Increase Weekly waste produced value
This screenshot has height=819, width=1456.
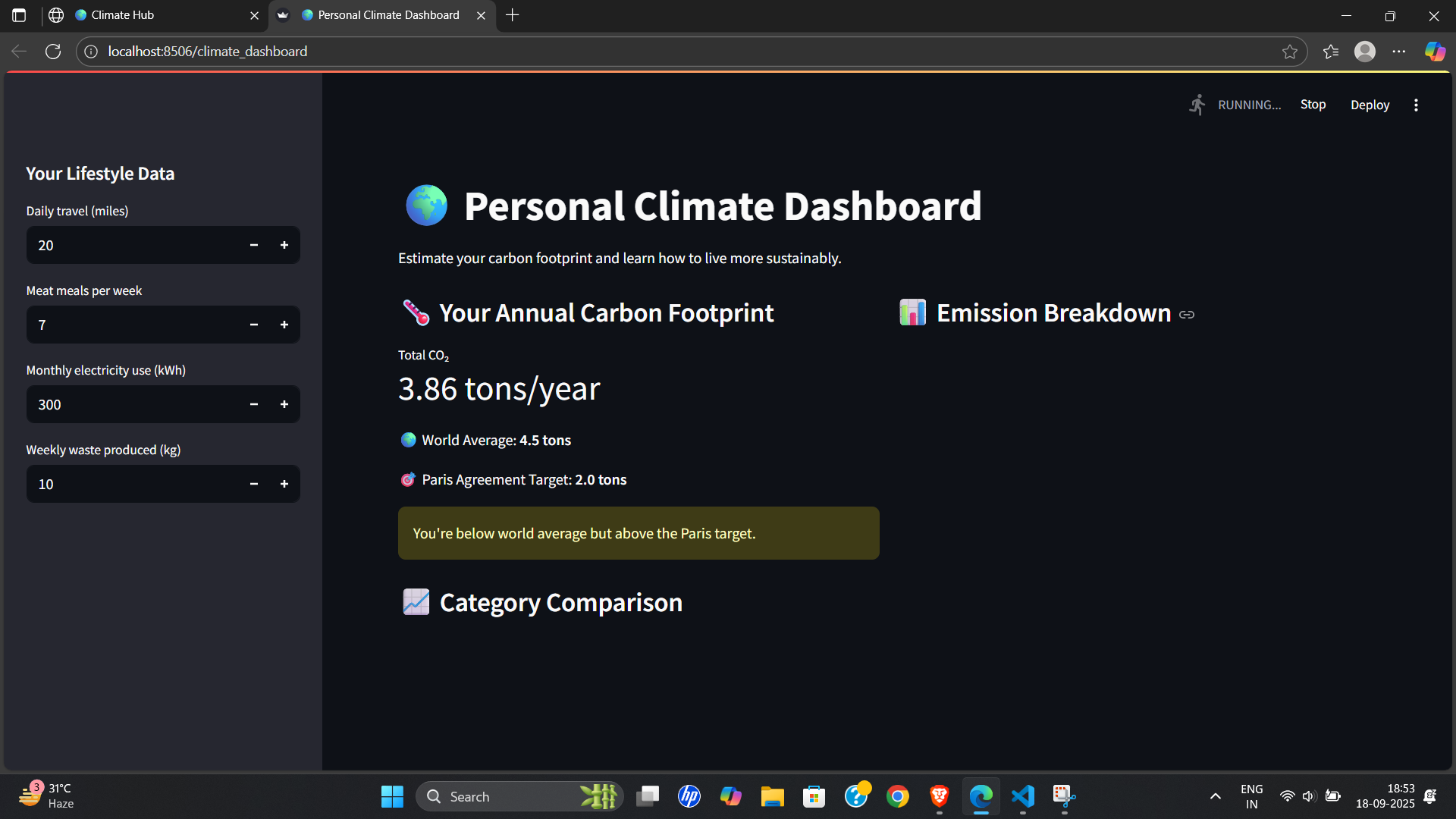click(x=284, y=484)
